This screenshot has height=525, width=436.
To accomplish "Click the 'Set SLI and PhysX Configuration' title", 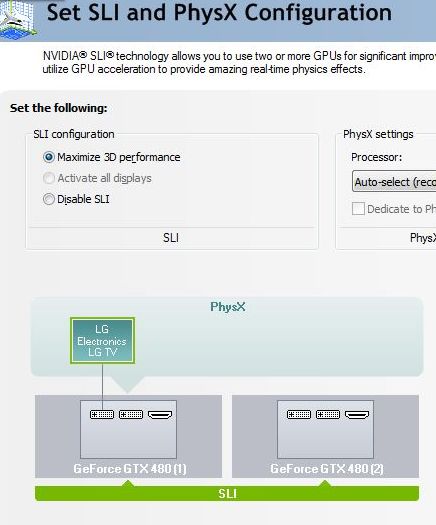I will coord(219,13).
